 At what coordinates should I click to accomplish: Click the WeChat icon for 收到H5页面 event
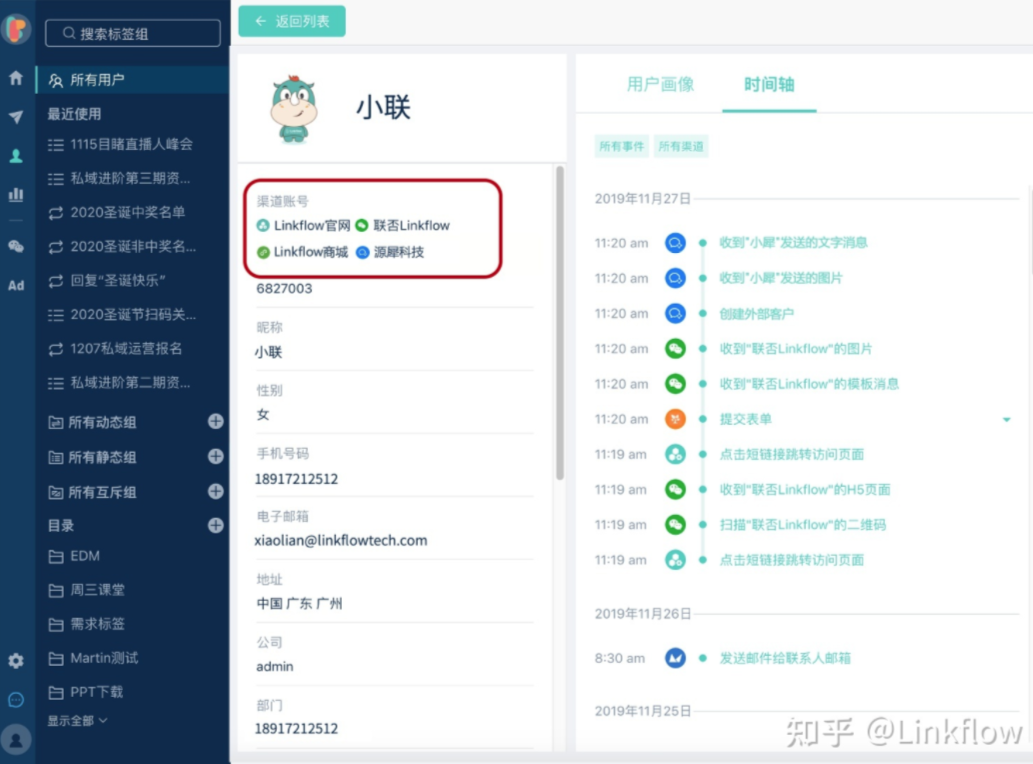675,489
